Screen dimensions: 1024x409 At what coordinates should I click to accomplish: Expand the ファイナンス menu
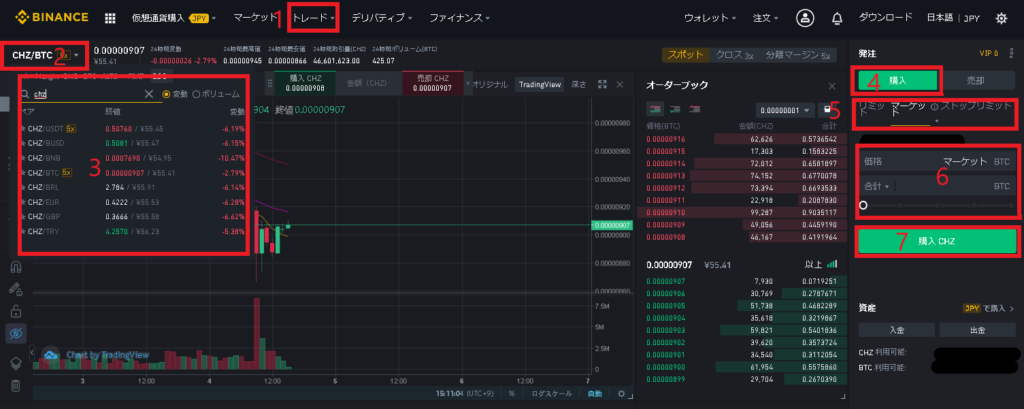click(460, 18)
